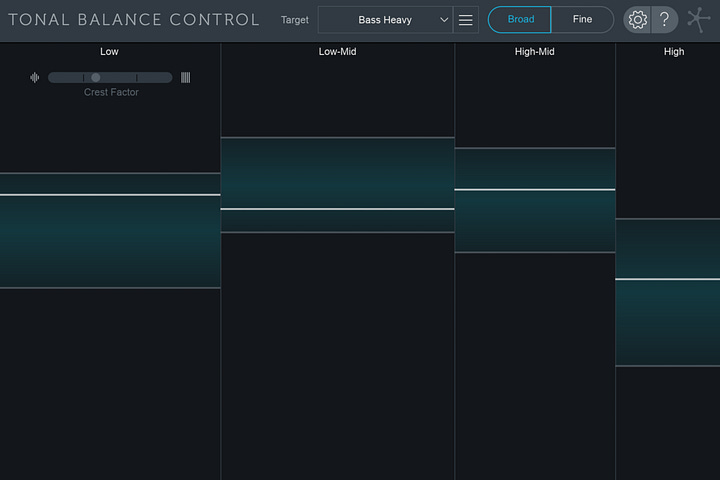720x480 pixels.
Task: Click the Tonal Balance Control title
Action: tap(134, 20)
